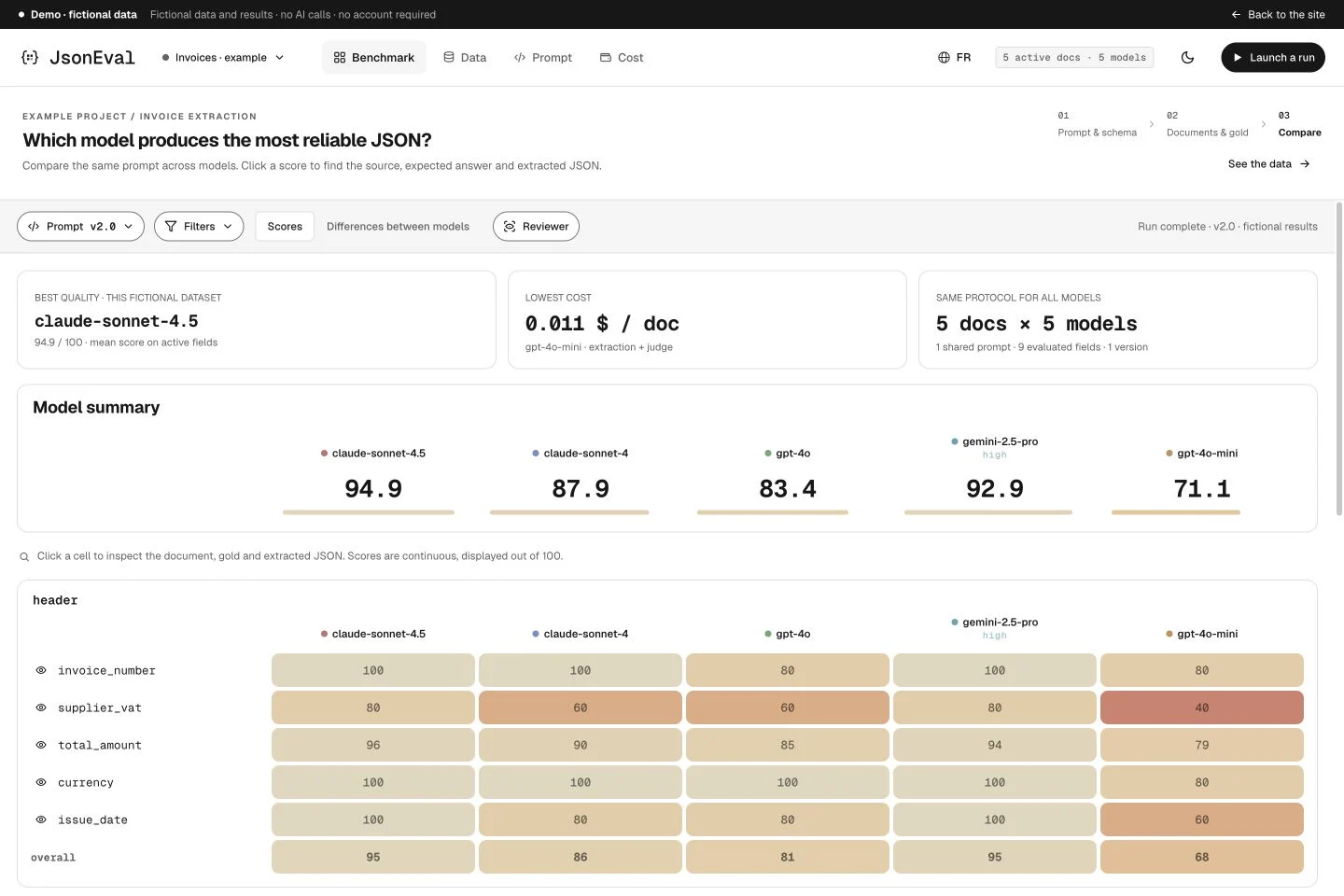The height and width of the screenshot is (896, 1344).
Task: Switch to the Differences between models view
Action: tap(398, 227)
